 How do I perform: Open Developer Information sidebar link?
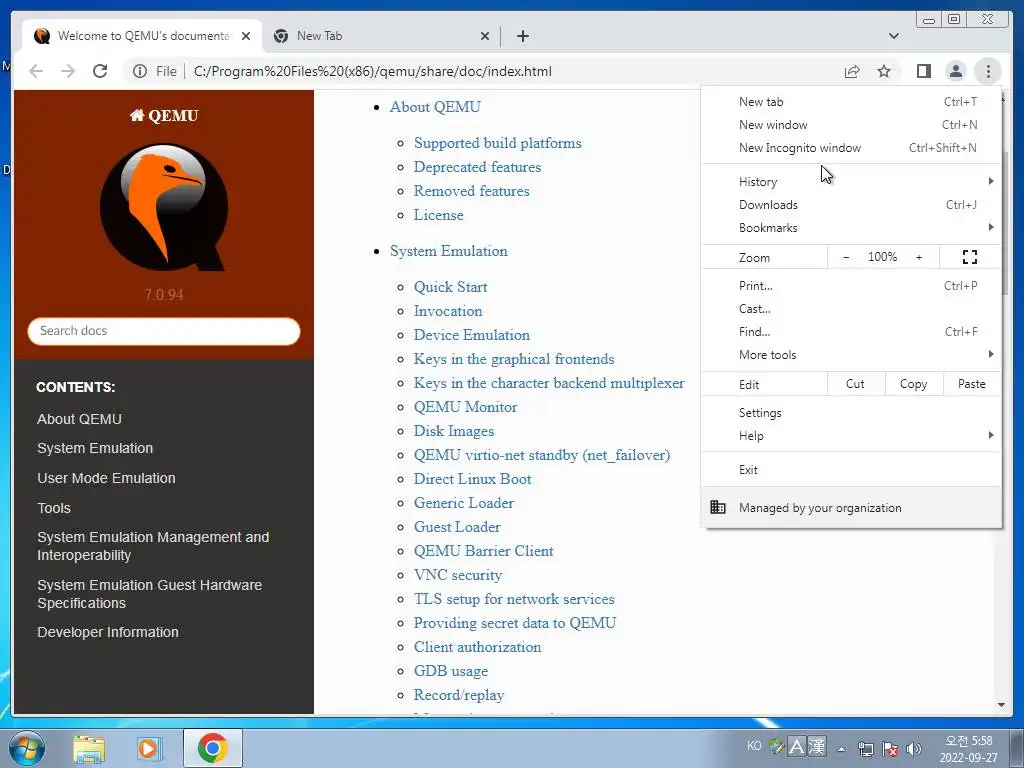(x=108, y=632)
